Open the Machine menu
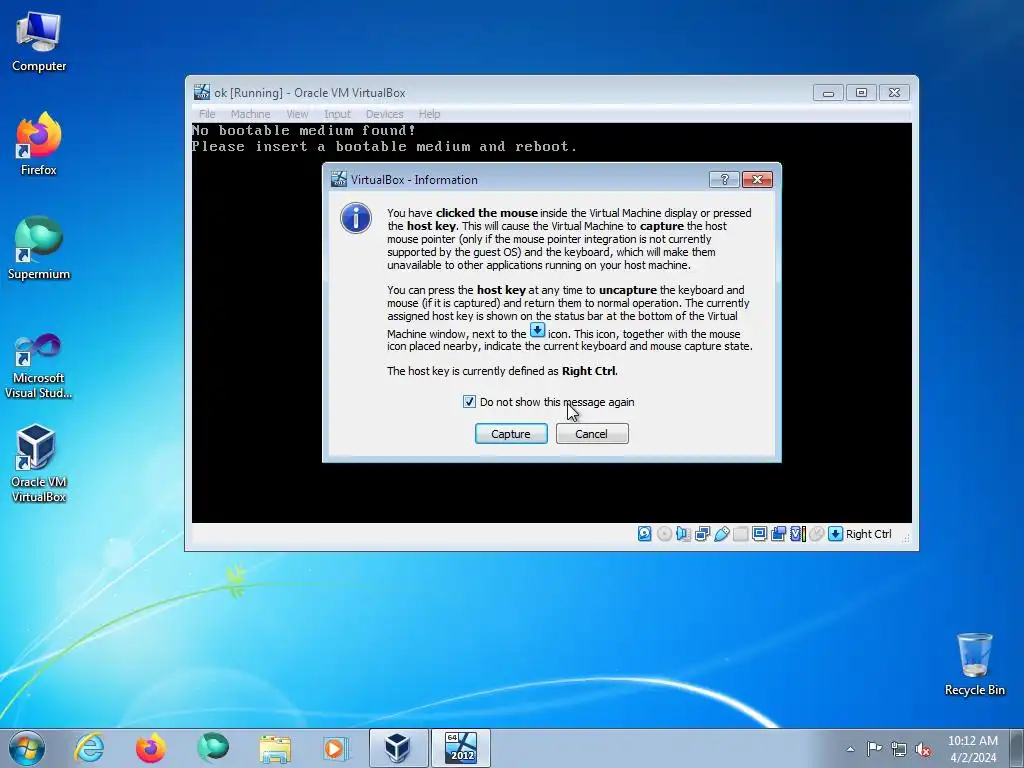 [x=250, y=114]
